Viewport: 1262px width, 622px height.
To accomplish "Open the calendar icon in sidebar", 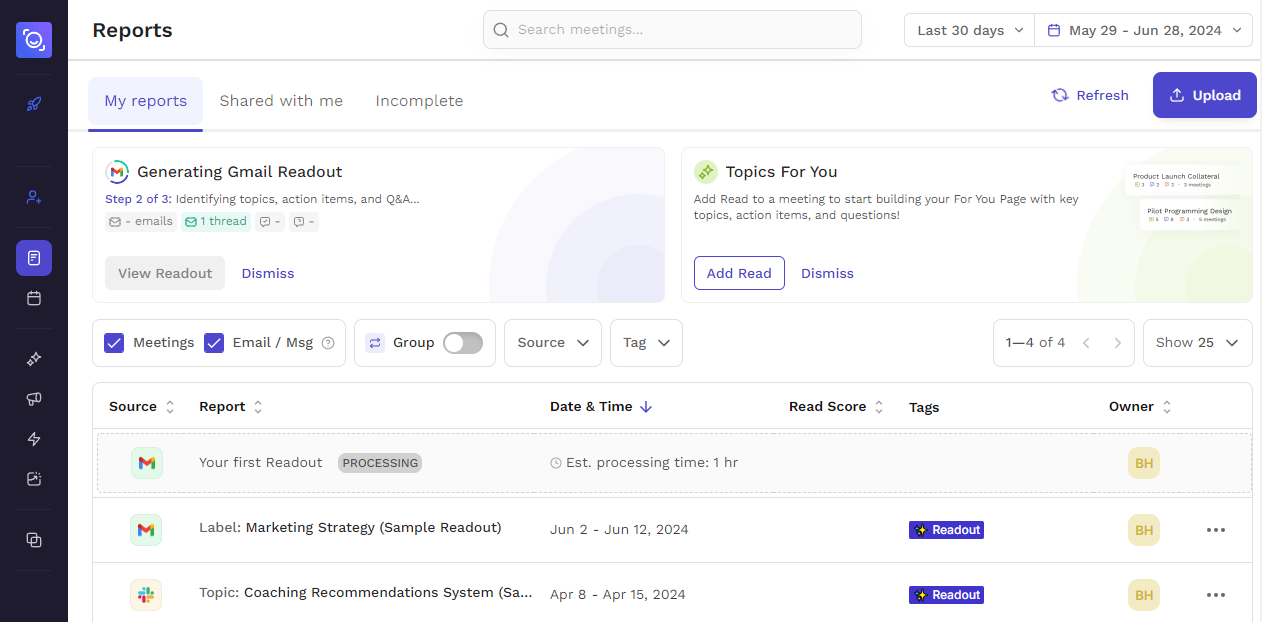I will (x=34, y=298).
